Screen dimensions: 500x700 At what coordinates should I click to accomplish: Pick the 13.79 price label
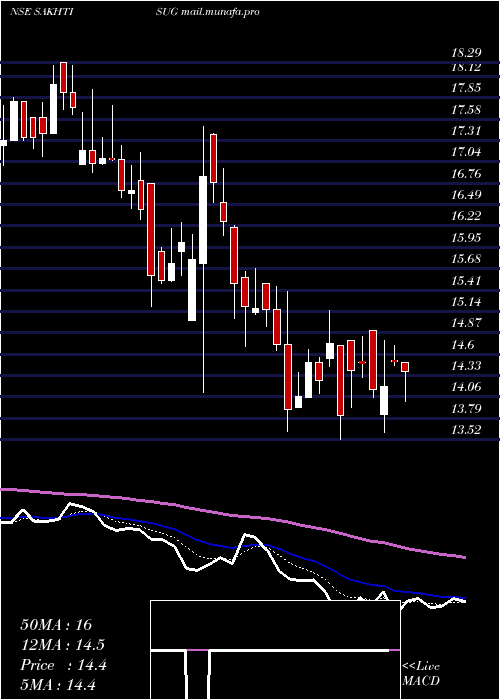click(466, 409)
